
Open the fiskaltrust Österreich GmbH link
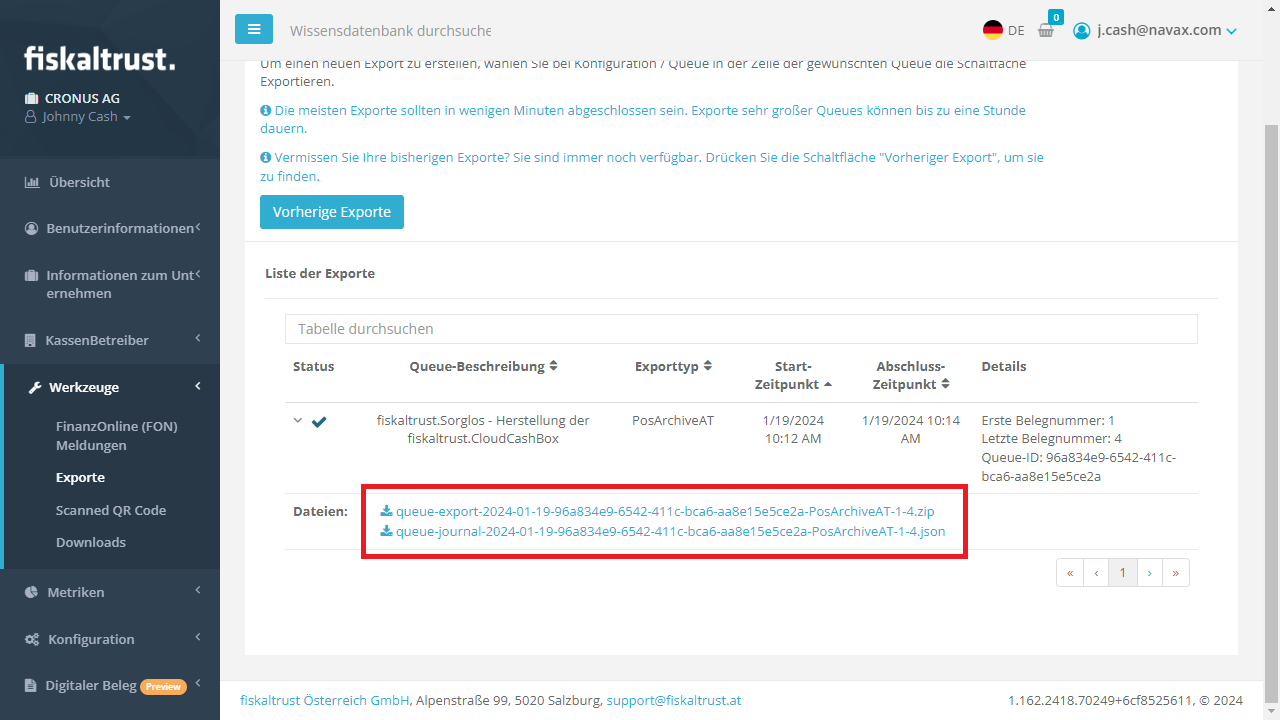325,700
